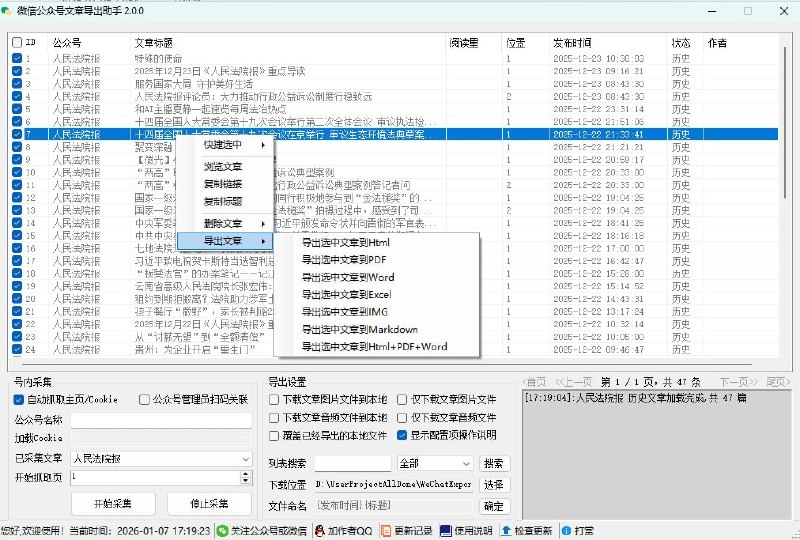The width and height of the screenshot is (800, 540).
Task: Expand the 快捷选中 submenu
Action: tap(224, 145)
